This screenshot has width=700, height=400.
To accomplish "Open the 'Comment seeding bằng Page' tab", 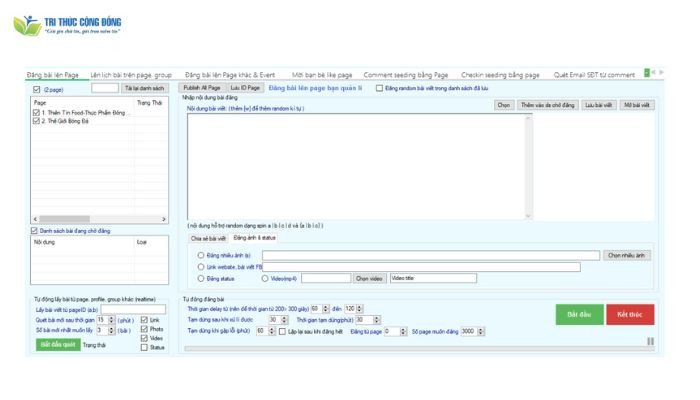I will (x=405, y=74).
